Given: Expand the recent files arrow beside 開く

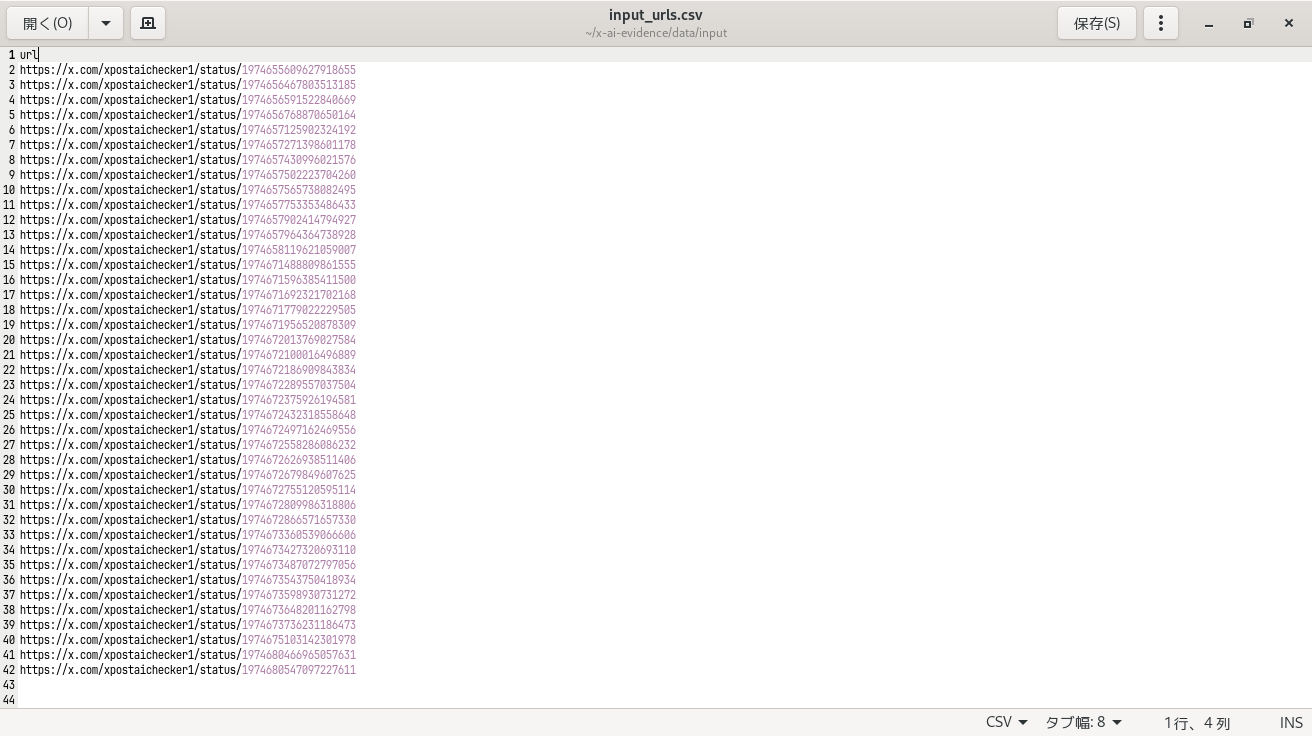Looking at the screenshot, I should pos(105,23).
